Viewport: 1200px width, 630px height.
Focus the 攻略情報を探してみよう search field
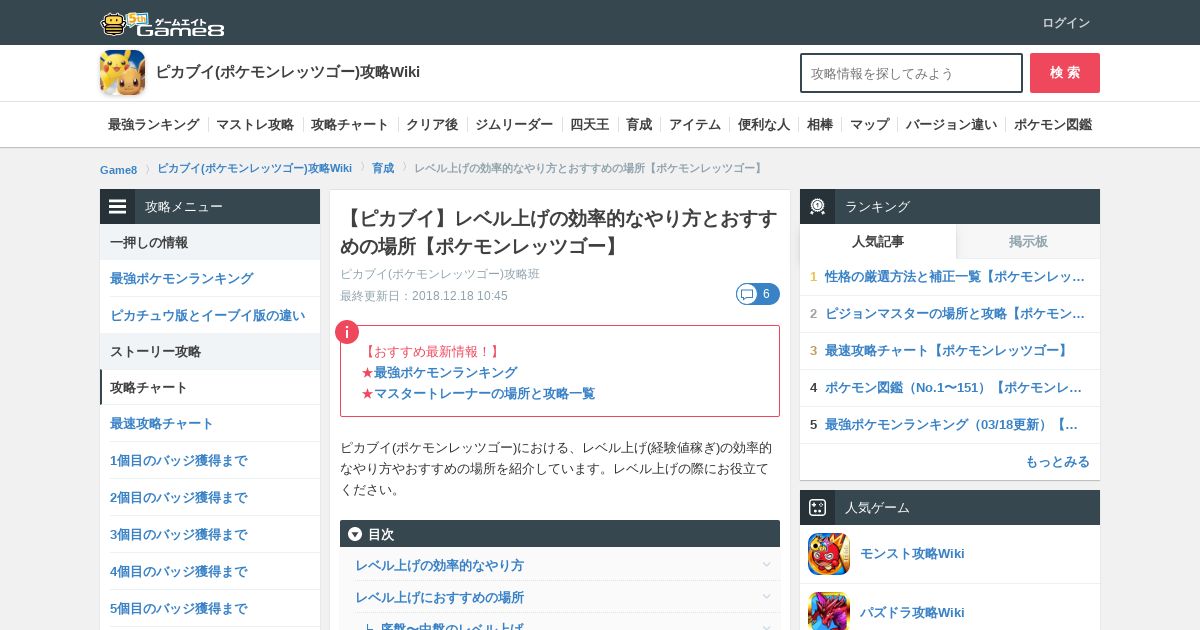click(x=911, y=73)
